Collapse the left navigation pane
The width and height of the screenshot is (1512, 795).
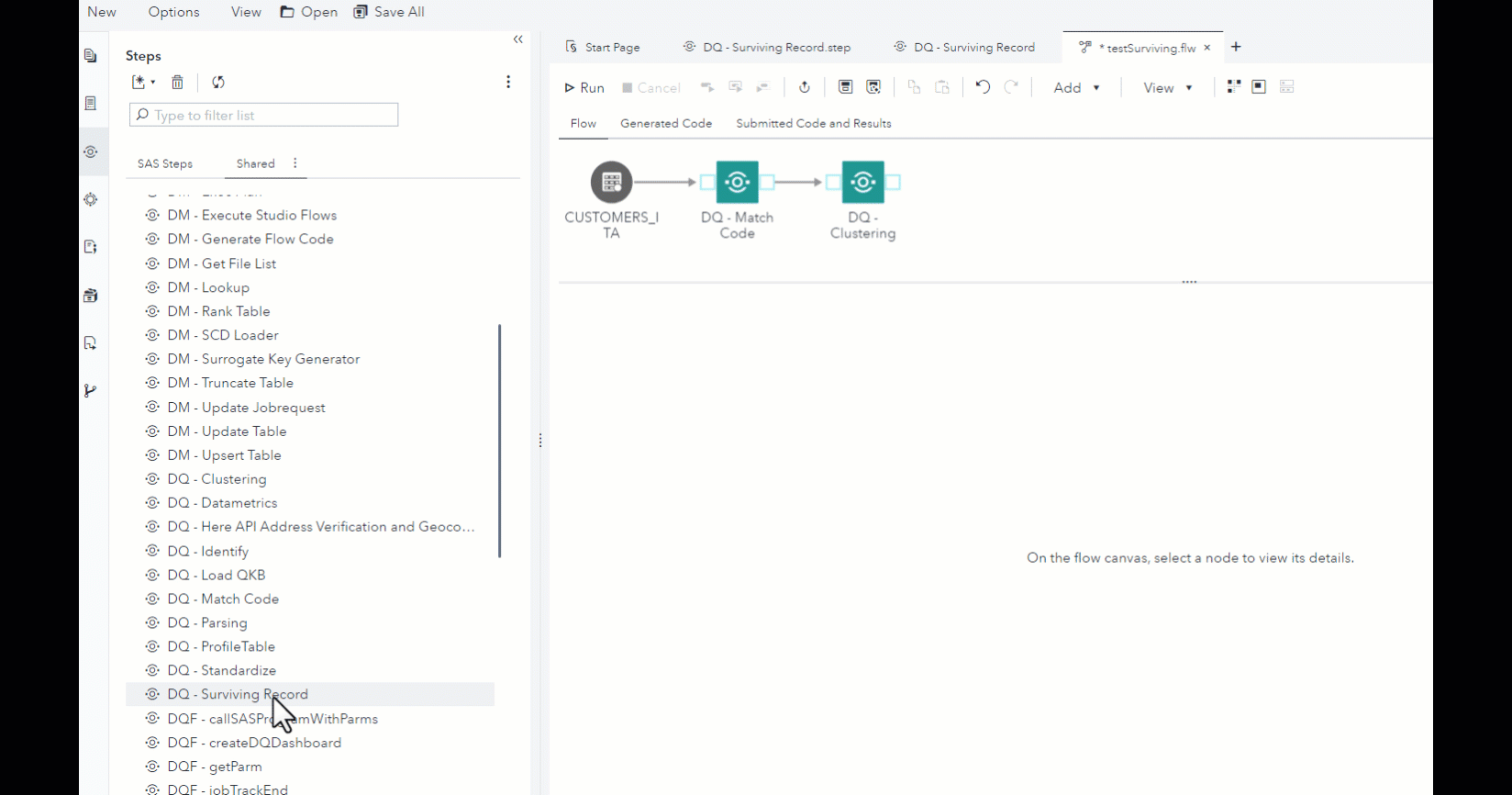(x=518, y=39)
